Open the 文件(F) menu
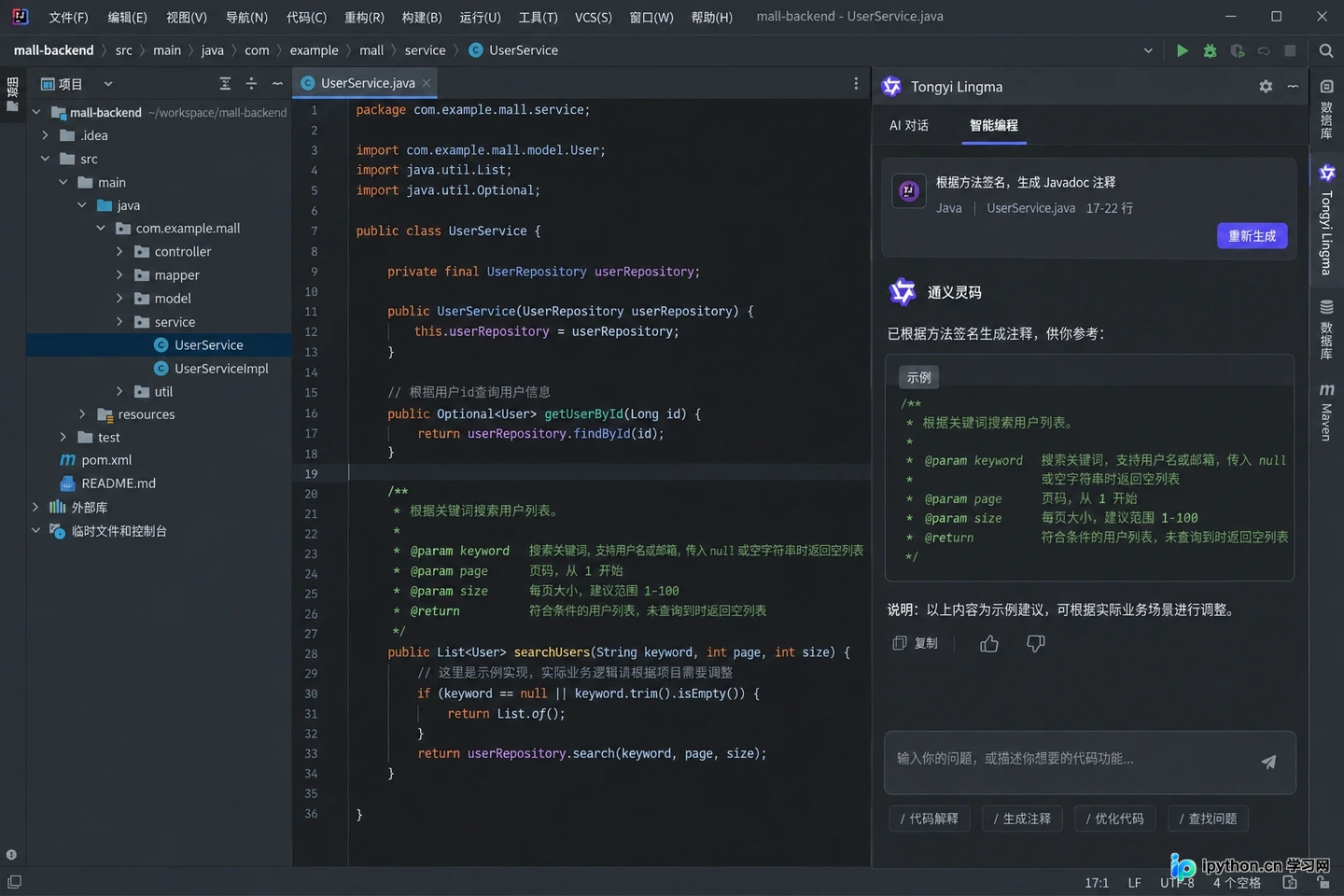The width and height of the screenshot is (1344, 896). click(68, 17)
